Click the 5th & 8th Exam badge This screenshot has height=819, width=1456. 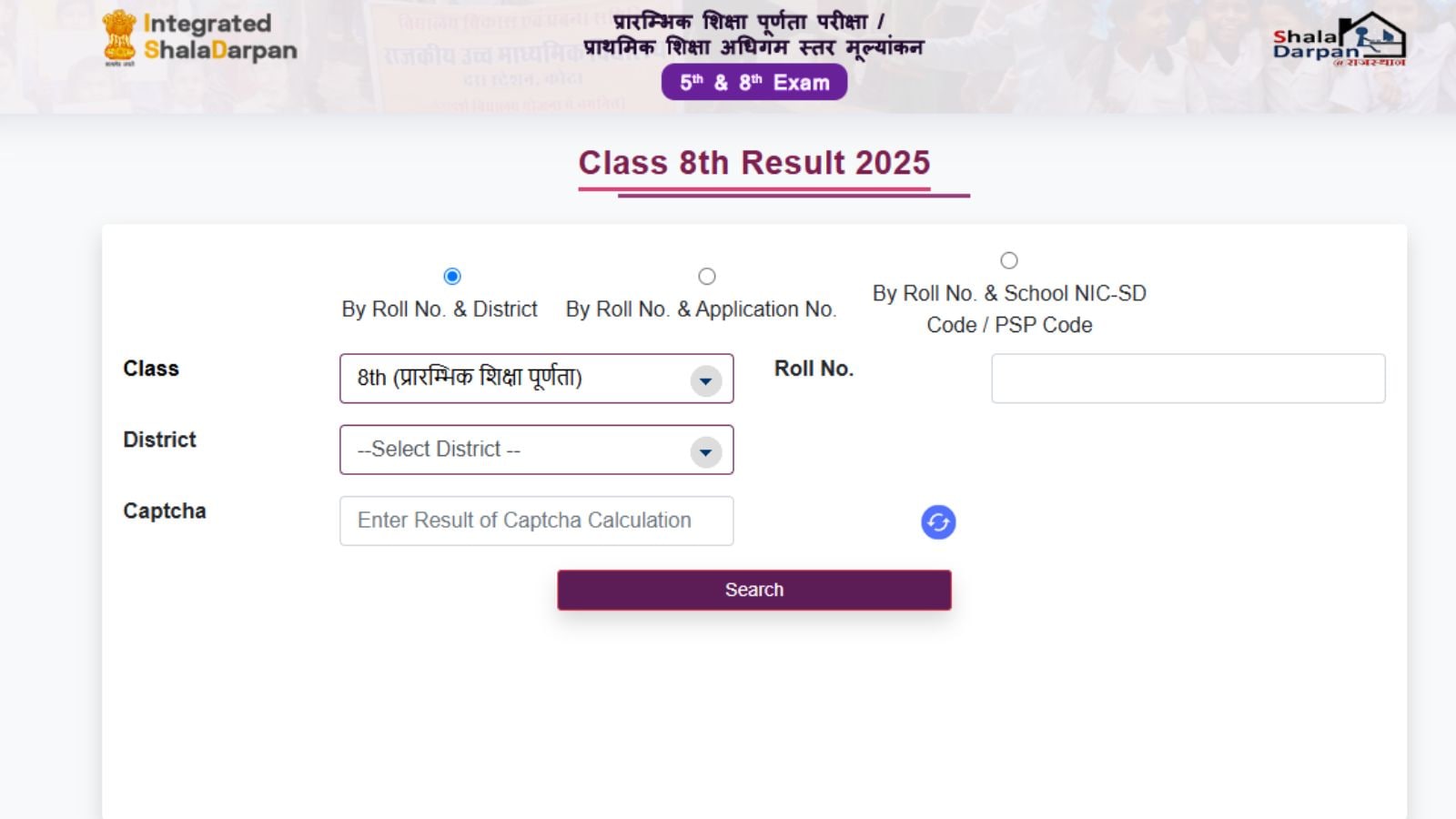[754, 82]
